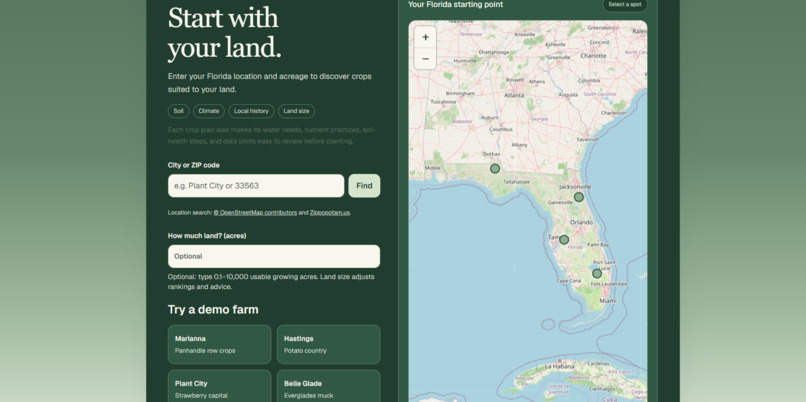Click the Land size tag pill
806x402 pixels.
click(x=297, y=111)
